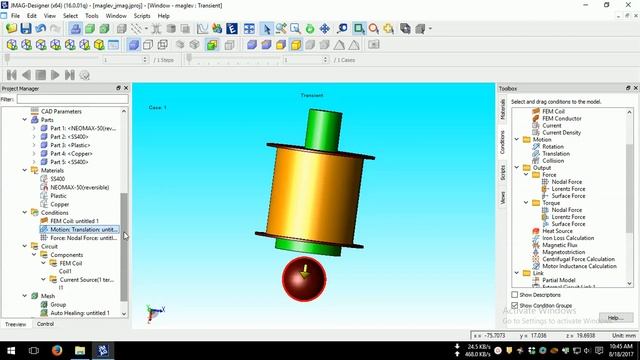This screenshot has height=360, width=640.
Task: Open the Edit menu
Action: pyautogui.click(x=32, y=16)
